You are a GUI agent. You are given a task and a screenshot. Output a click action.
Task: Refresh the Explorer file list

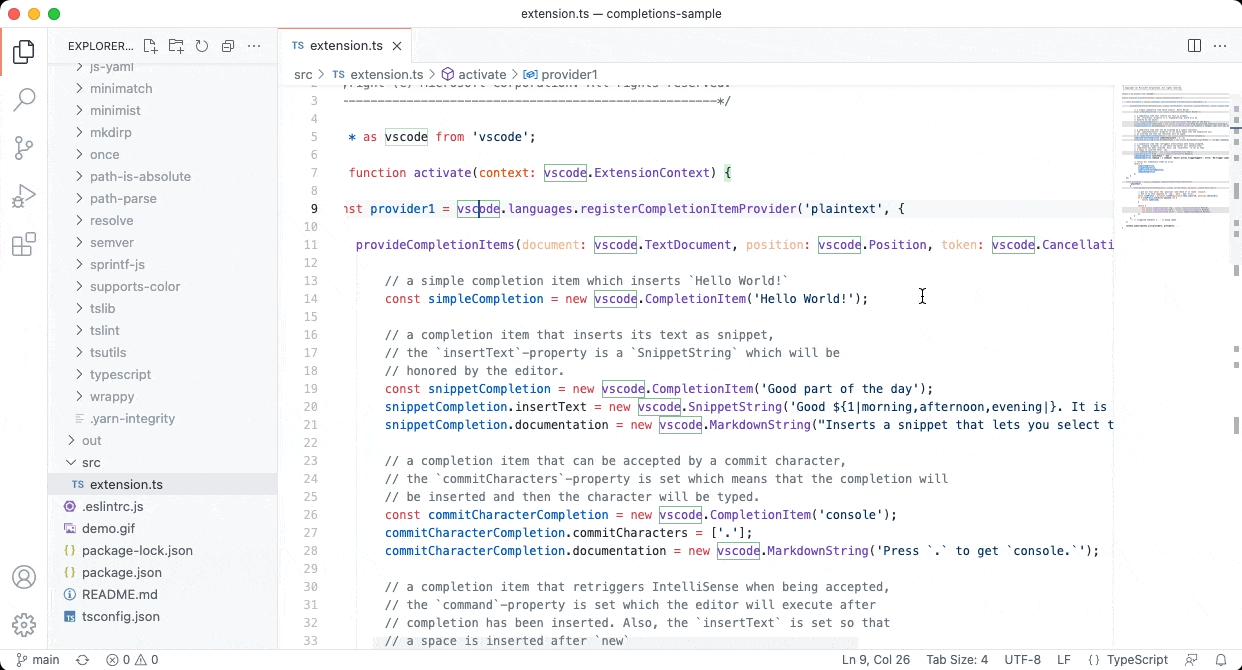point(201,46)
